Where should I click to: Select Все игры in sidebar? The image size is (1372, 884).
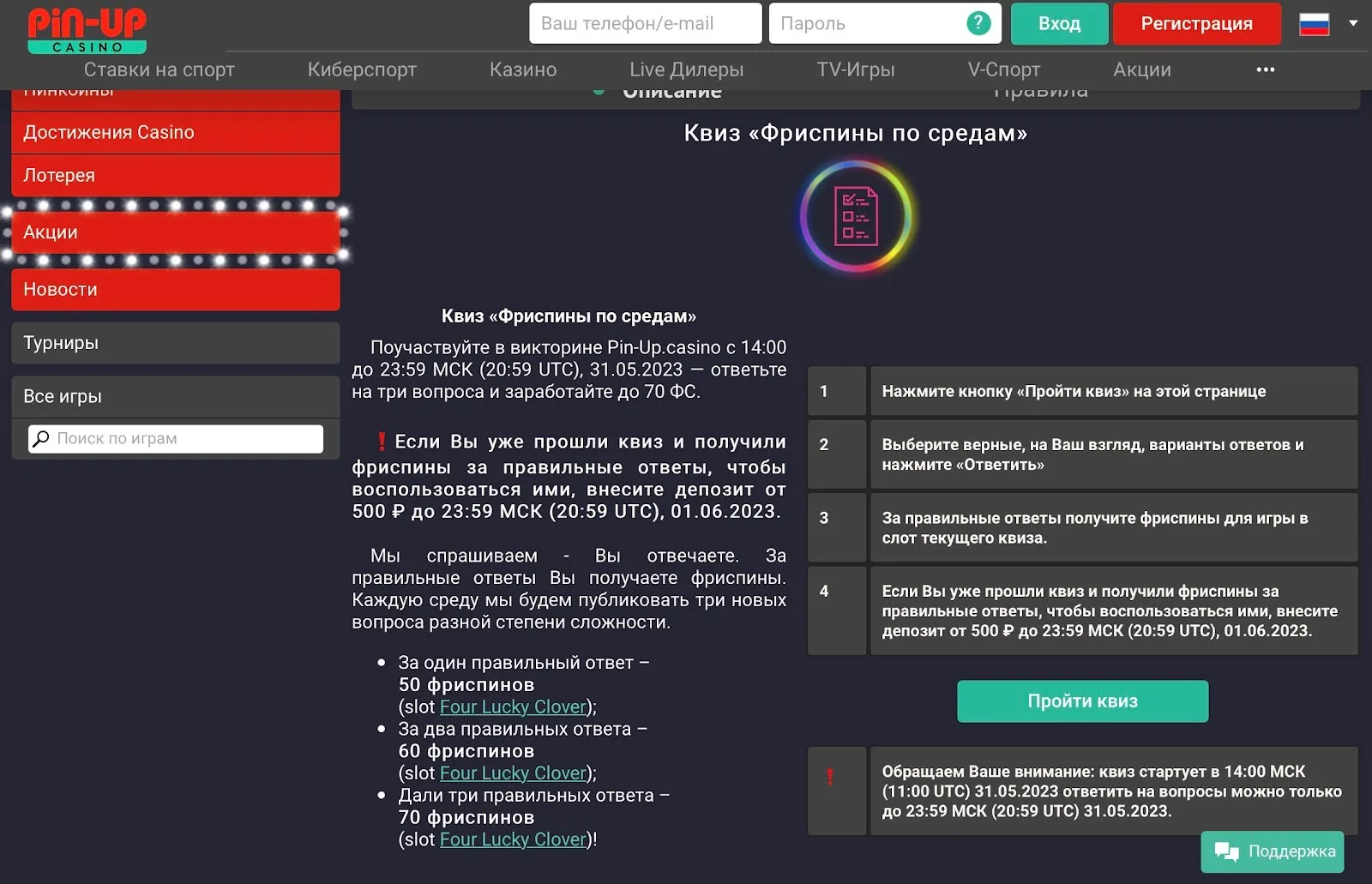(x=176, y=396)
